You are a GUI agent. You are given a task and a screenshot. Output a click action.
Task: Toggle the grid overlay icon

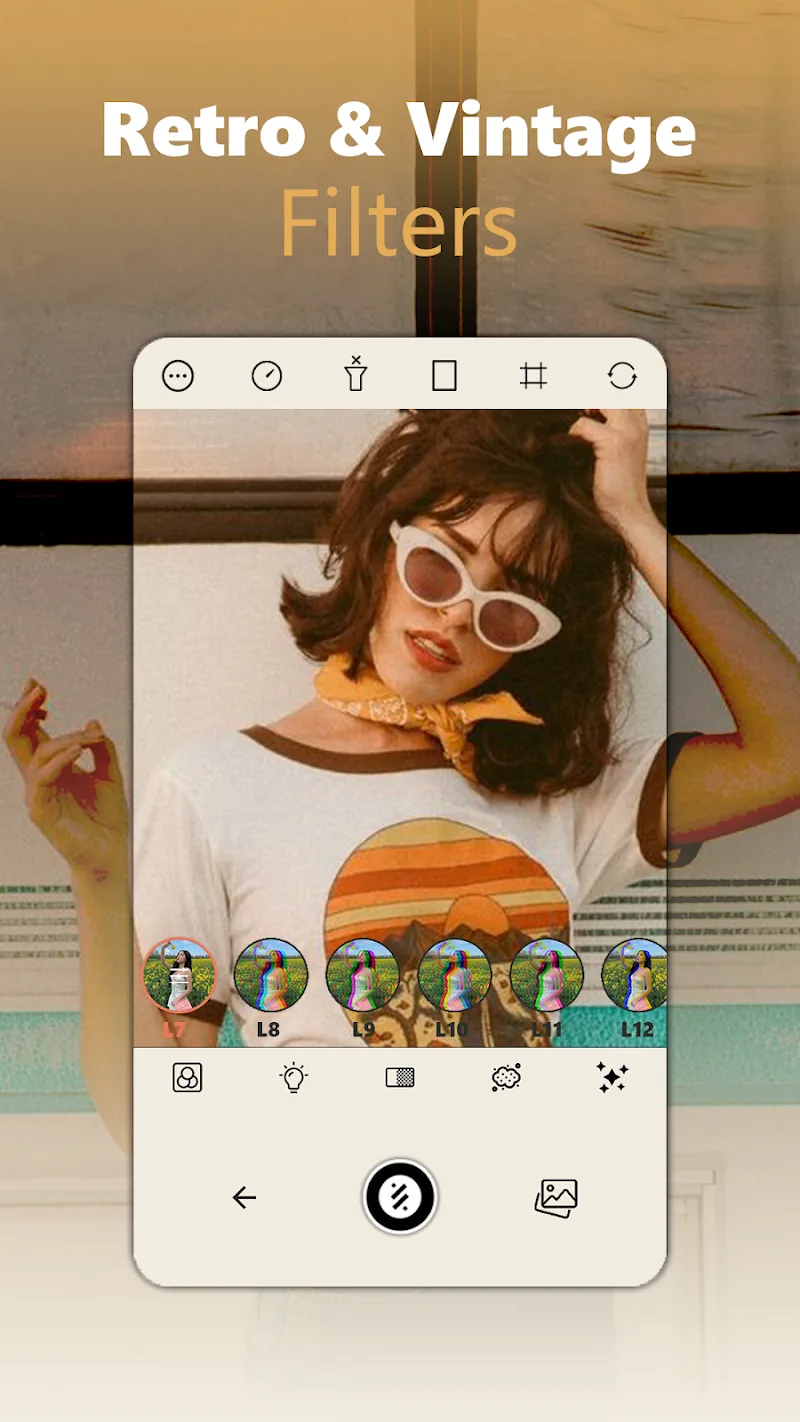coord(533,376)
